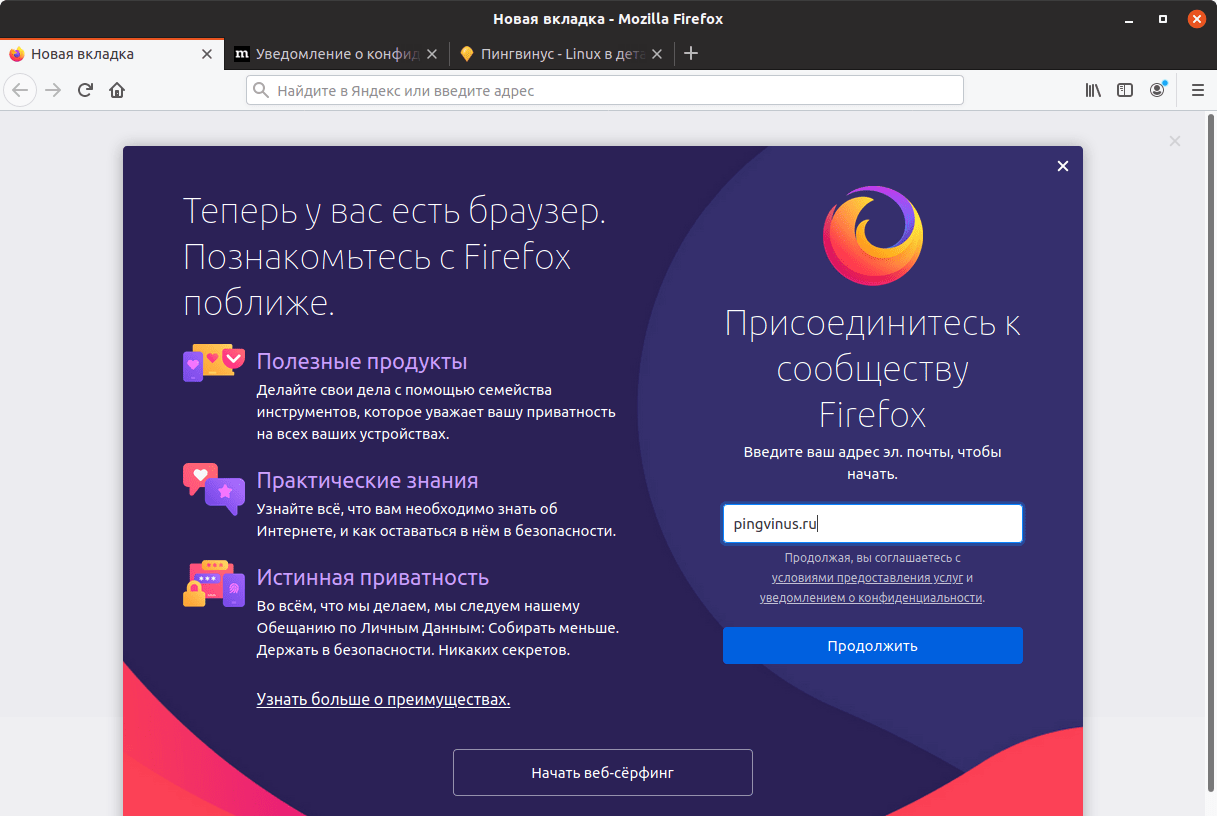The image size is (1217, 816).
Task: Click the 'Полезные продукты' heading
Action: point(362,361)
